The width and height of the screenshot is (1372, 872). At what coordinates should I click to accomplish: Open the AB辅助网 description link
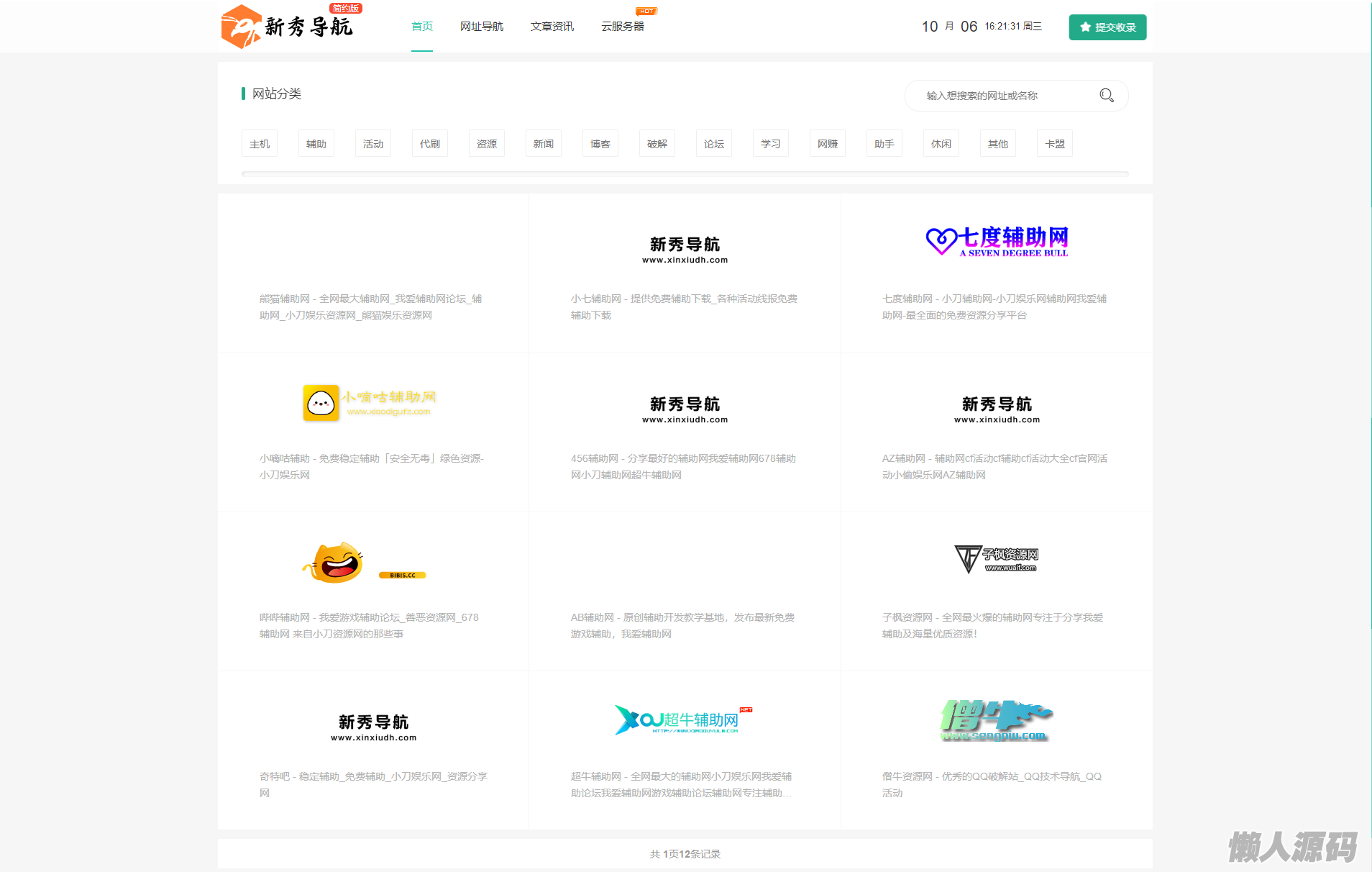(x=683, y=626)
